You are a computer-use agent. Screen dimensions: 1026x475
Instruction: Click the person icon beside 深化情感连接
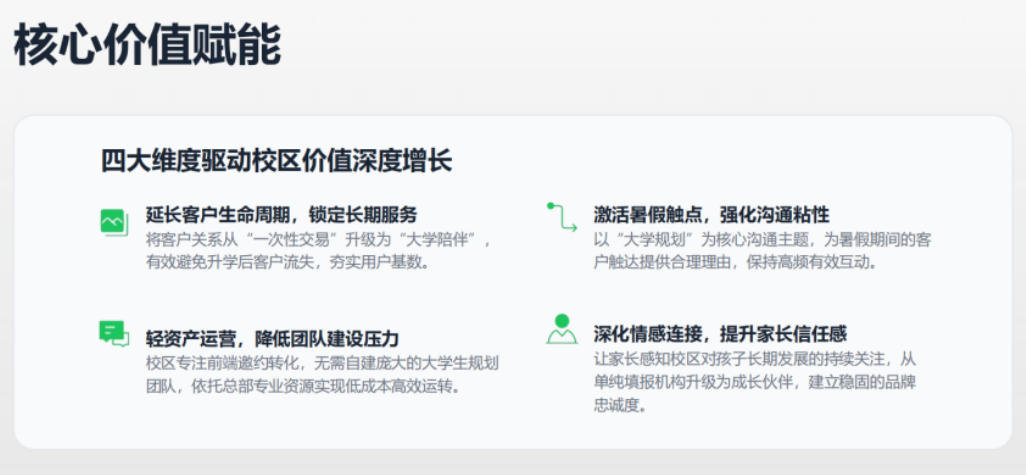561,329
